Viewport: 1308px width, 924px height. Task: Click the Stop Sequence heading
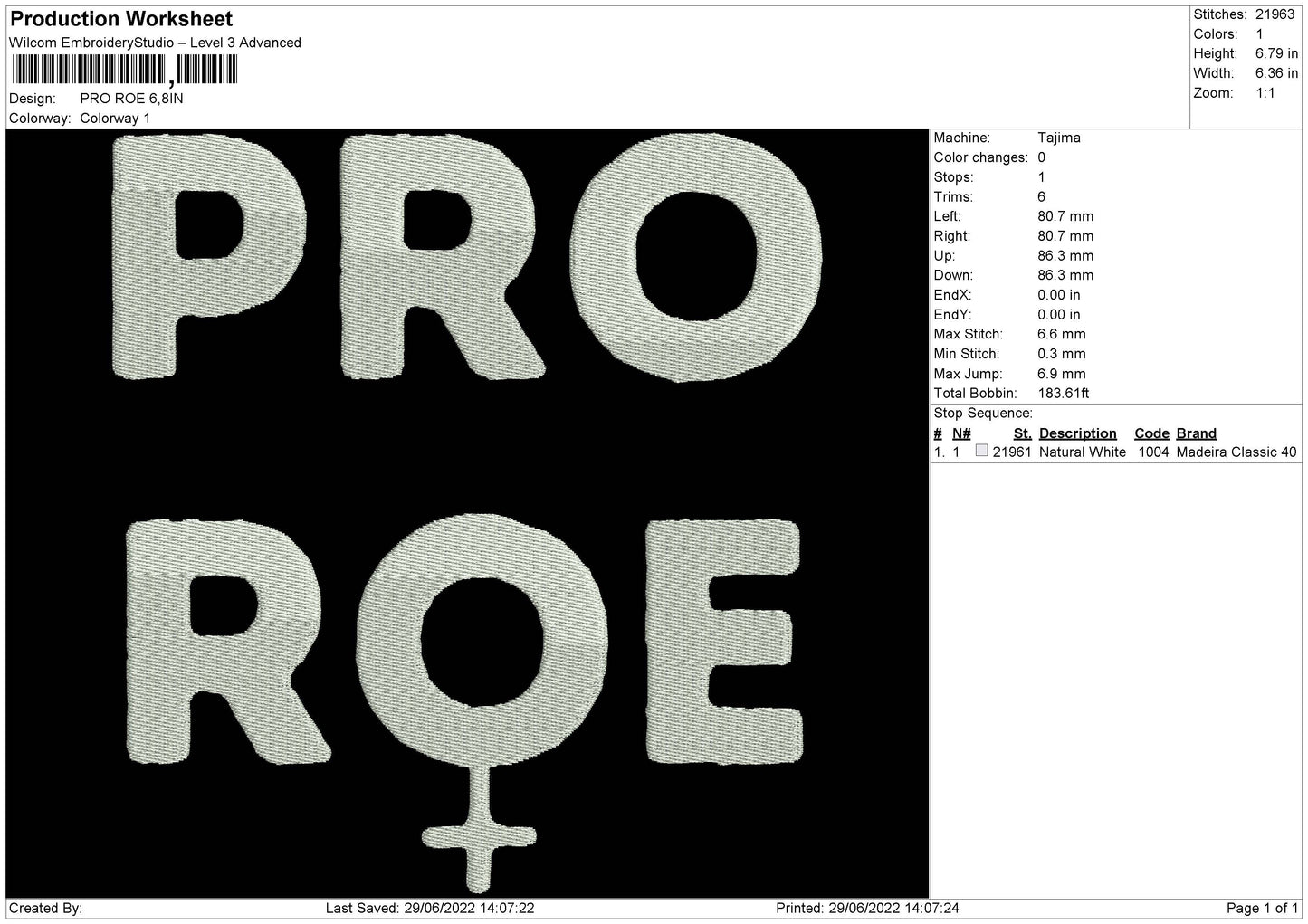point(983,414)
